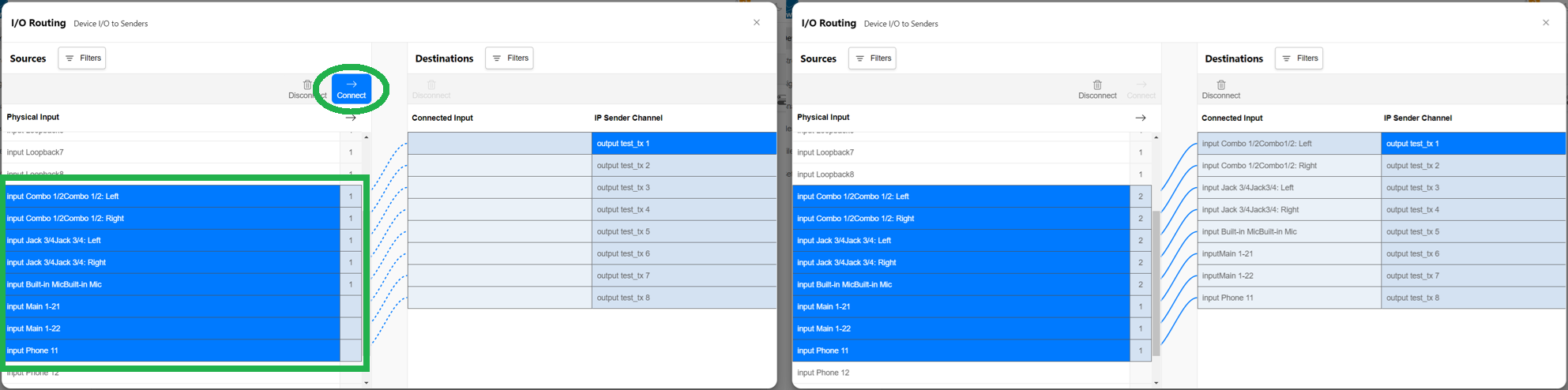Click the blue highlighted Connect arrow button
Image resolution: width=1568 pixels, height=390 pixels.
coord(352,89)
